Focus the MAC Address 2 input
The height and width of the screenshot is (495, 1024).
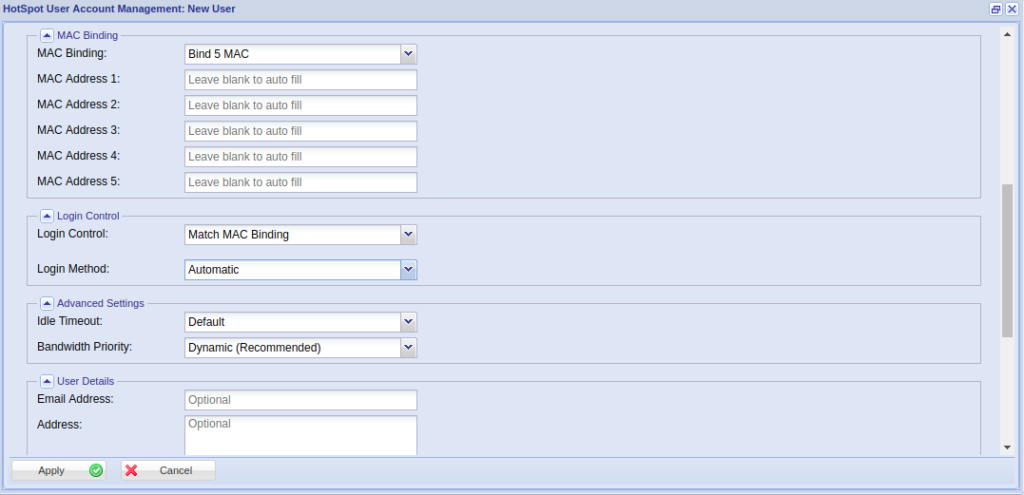click(x=300, y=106)
